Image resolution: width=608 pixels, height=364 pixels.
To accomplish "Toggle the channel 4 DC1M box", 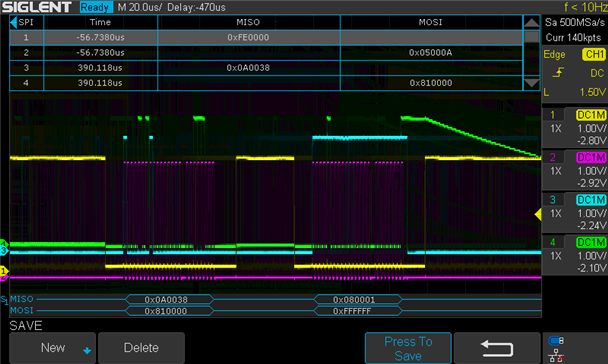I will pyautogui.click(x=591, y=242).
